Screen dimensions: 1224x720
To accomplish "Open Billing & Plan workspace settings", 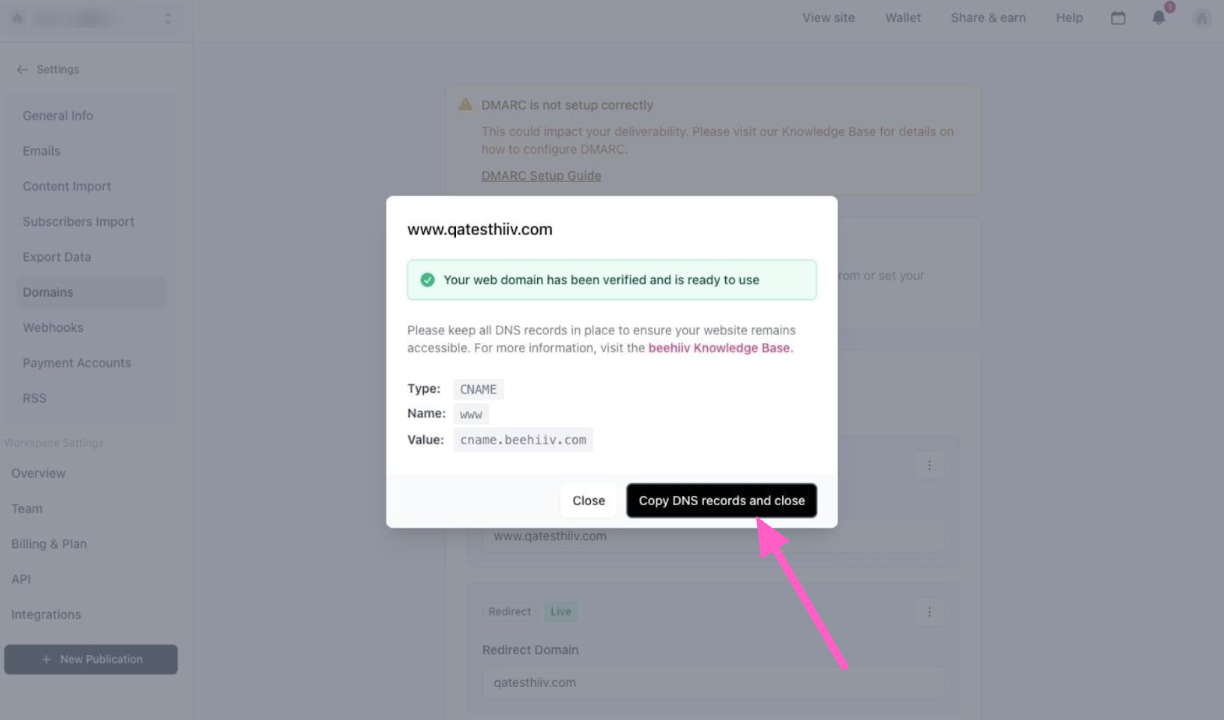I will click(x=49, y=544).
